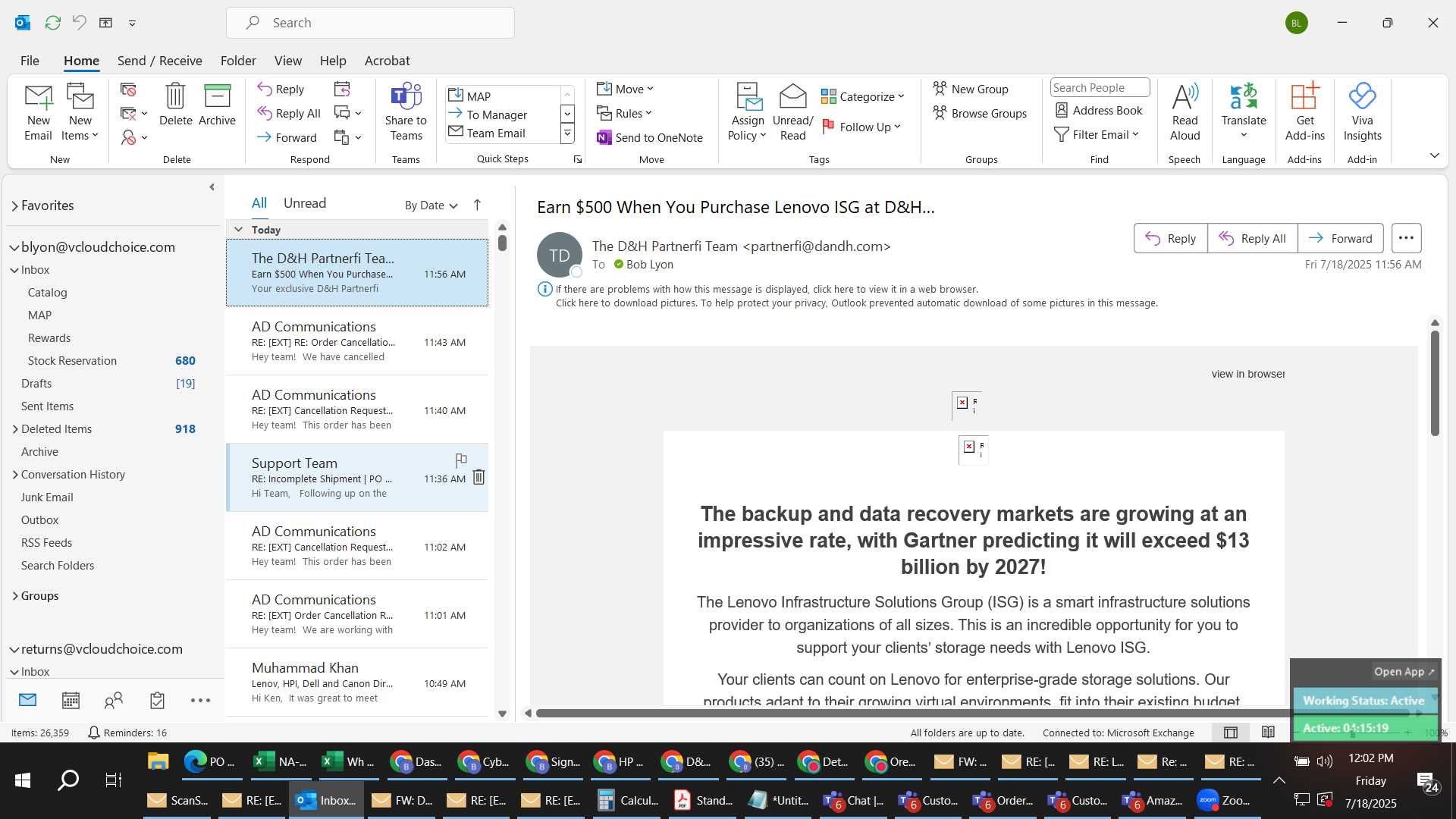Open the File menu

[30, 61]
